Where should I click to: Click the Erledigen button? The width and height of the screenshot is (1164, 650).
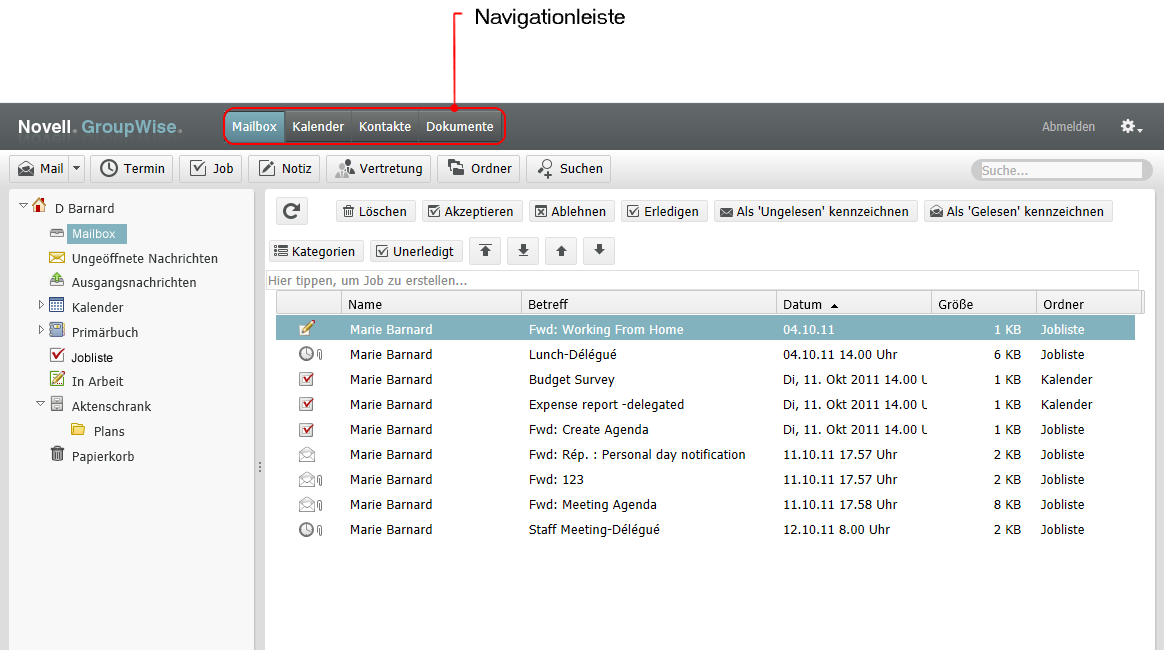coord(664,211)
